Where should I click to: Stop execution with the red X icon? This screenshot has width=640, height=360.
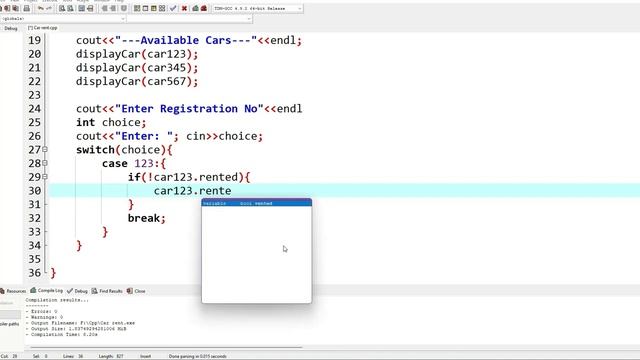point(184,8)
